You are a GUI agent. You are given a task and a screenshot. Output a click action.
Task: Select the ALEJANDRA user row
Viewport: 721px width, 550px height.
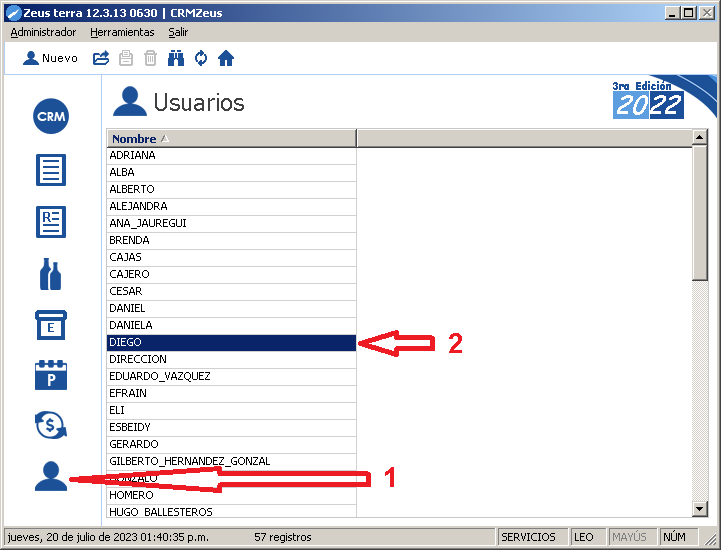tap(232, 206)
